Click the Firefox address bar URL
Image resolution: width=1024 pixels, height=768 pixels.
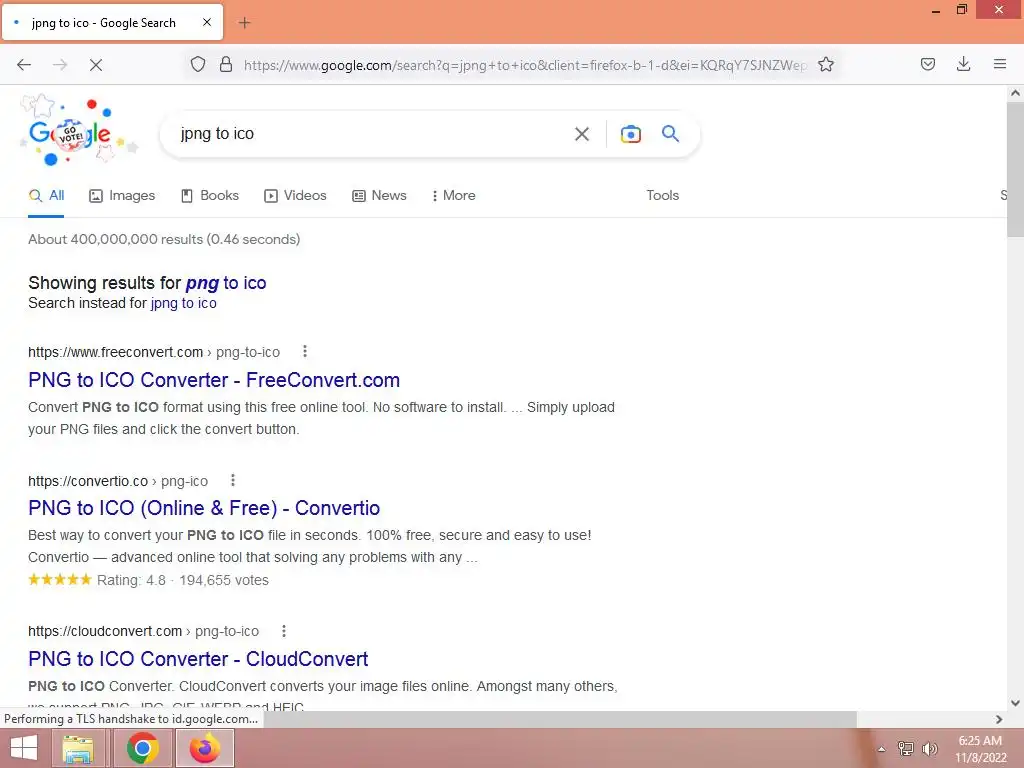(524, 65)
